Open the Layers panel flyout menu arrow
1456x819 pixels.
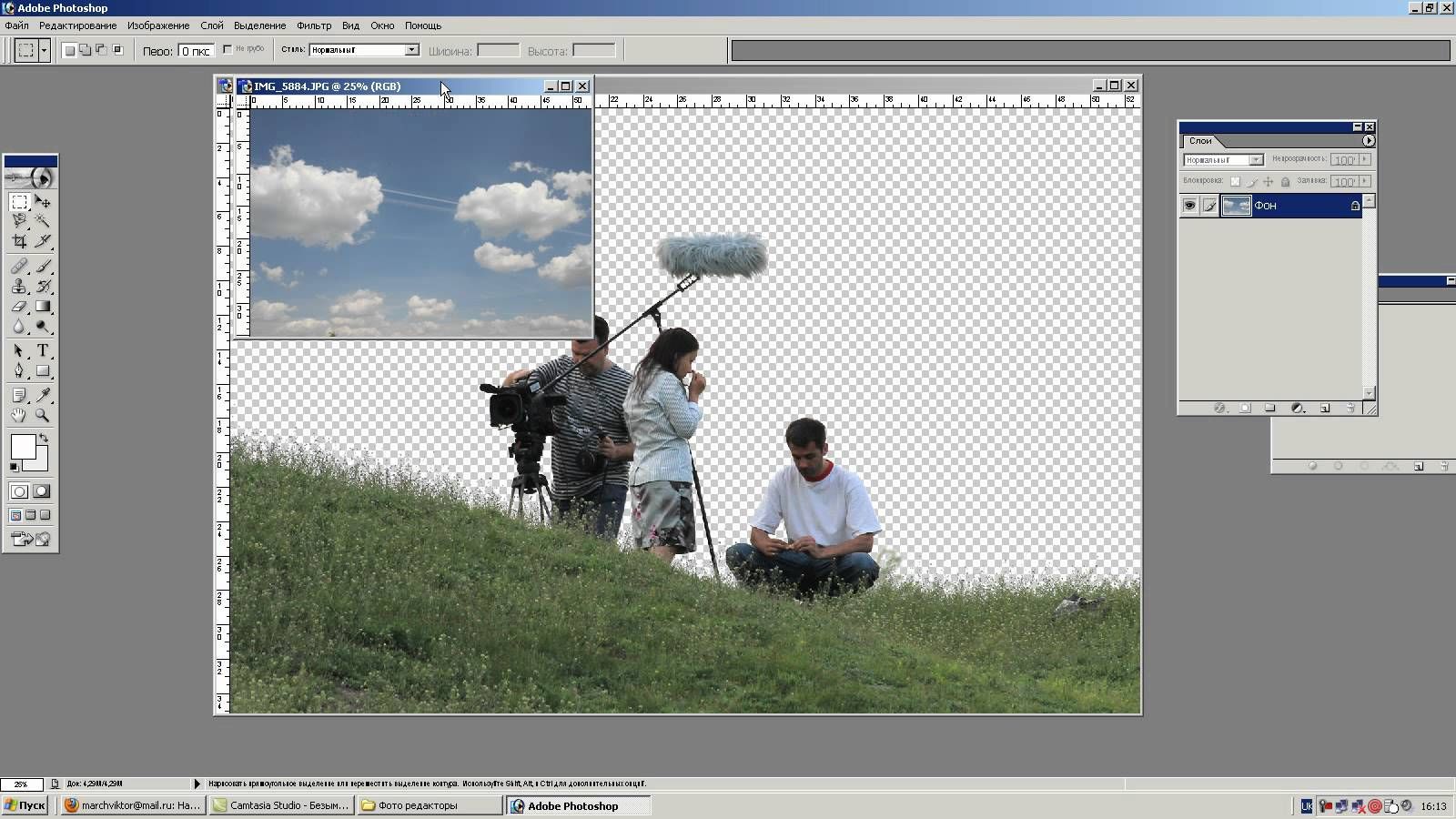1368,141
